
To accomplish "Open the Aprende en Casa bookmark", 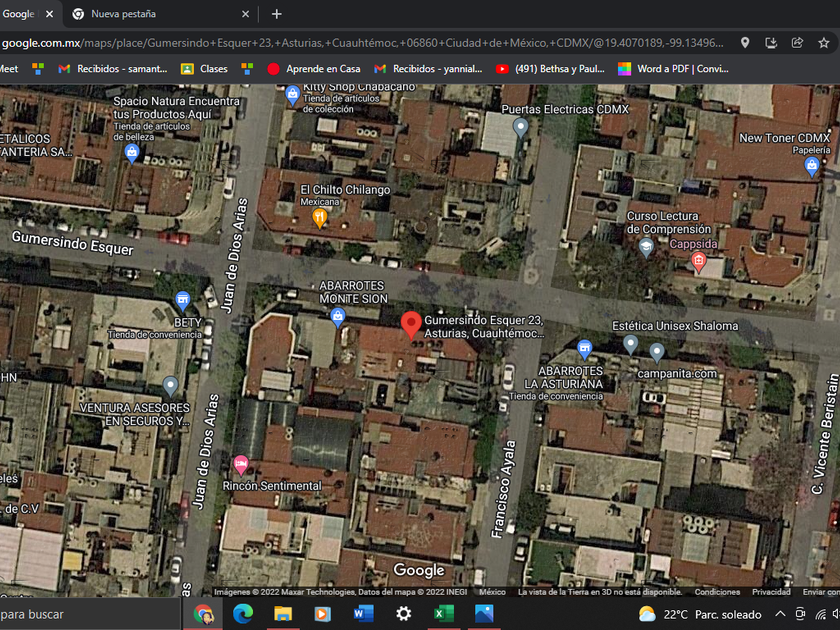I will pyautogui.click(x=313, y=69).
